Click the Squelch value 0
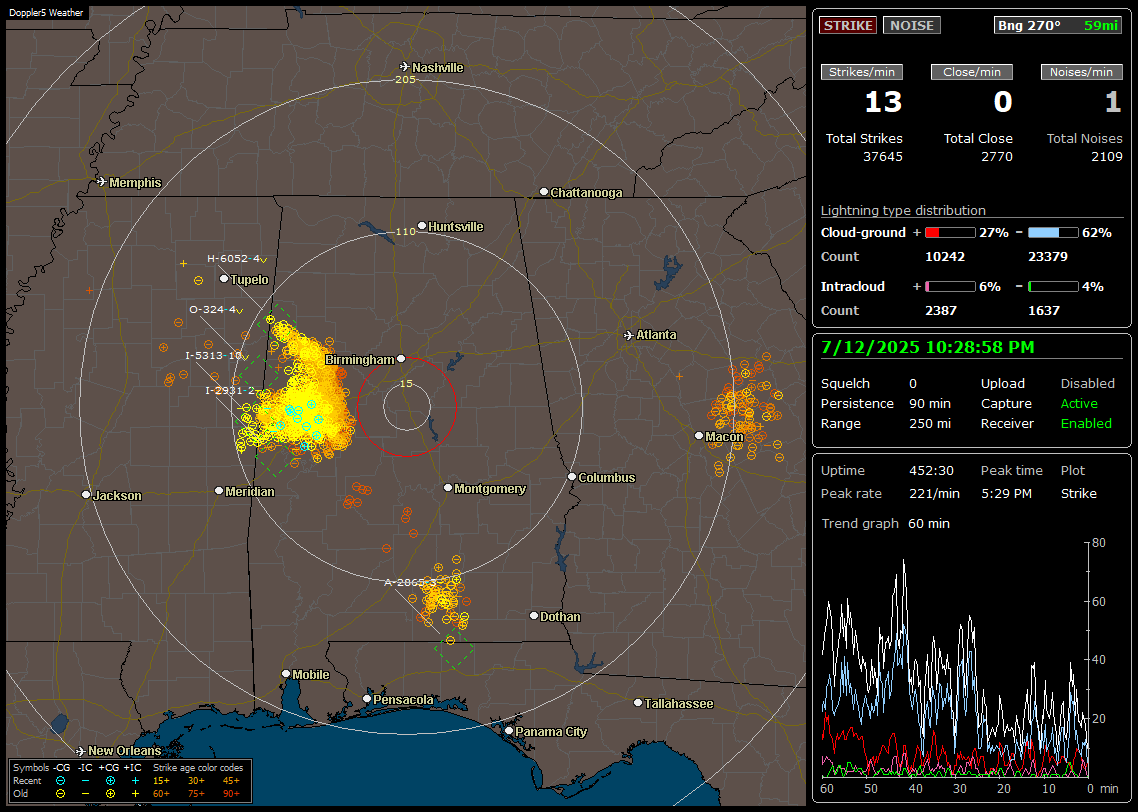This screenshot has width=1138, height=812. (x=913, y=383)
